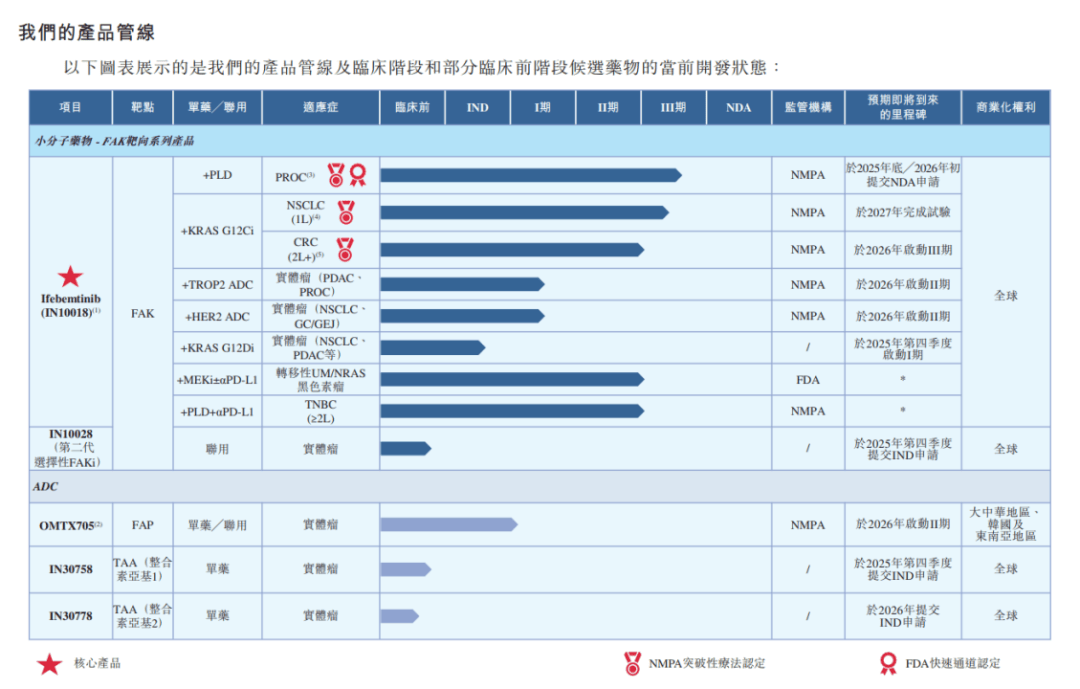Open the 於2027年完成試驗 milestone text
The width and height of the screenshot is (1080, 689).
[902, 213]
